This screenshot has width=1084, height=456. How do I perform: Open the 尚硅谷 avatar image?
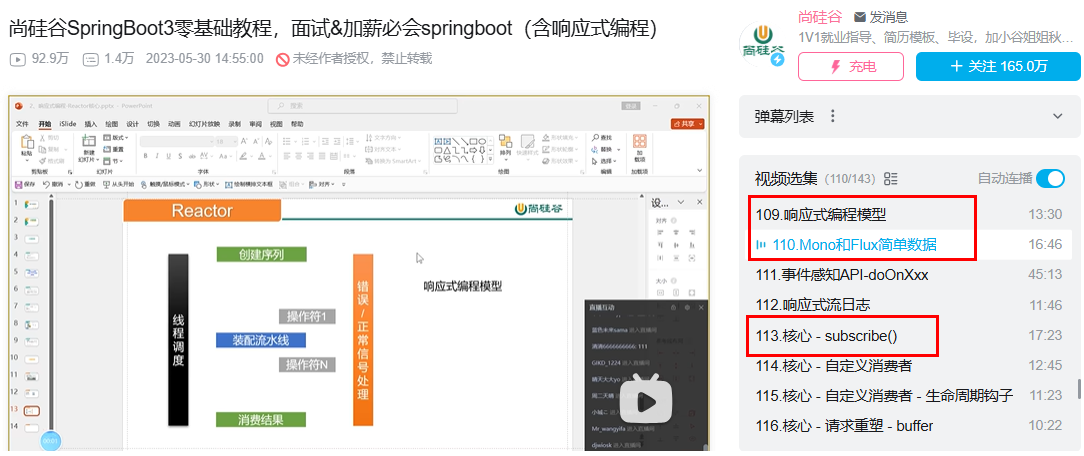click(x=762, y=44)
